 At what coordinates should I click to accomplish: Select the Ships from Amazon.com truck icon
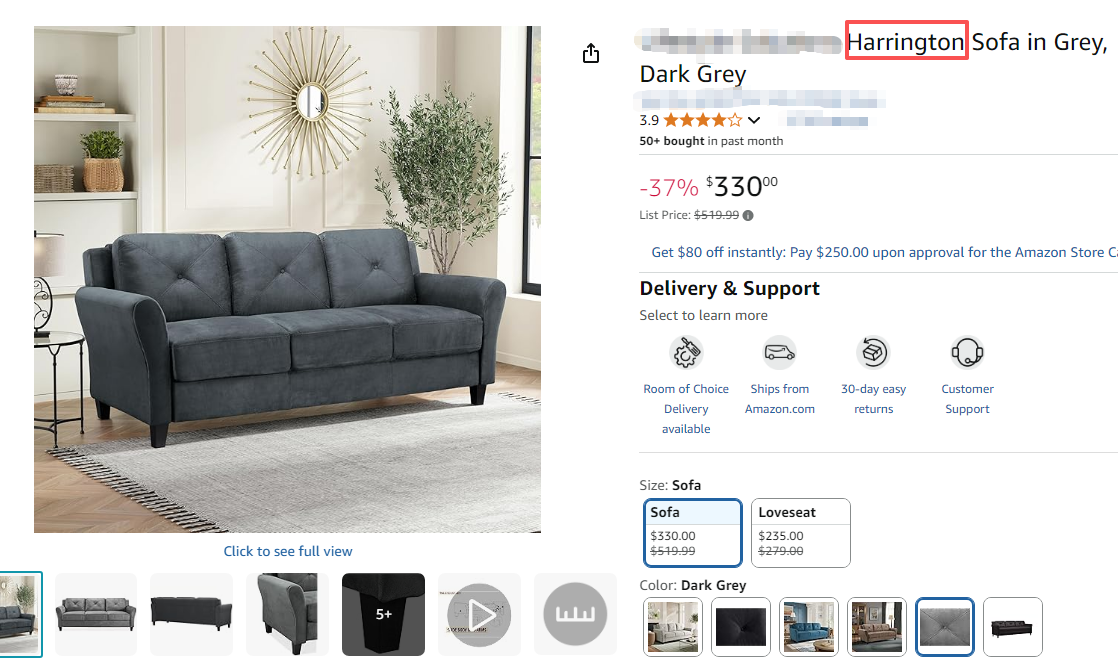(x=779, y=352)
